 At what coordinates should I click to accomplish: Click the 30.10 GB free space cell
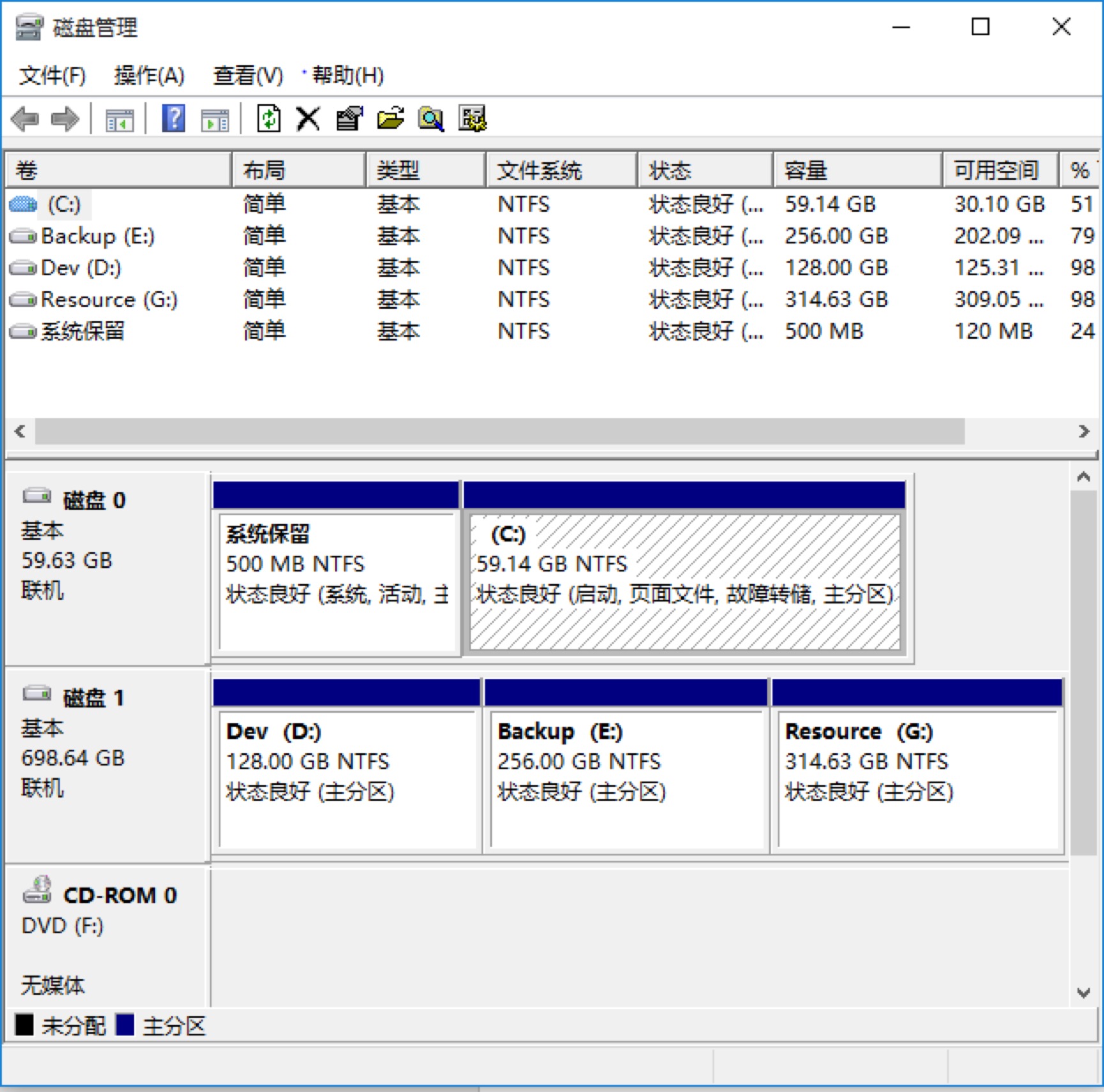[x=999, y=204]
